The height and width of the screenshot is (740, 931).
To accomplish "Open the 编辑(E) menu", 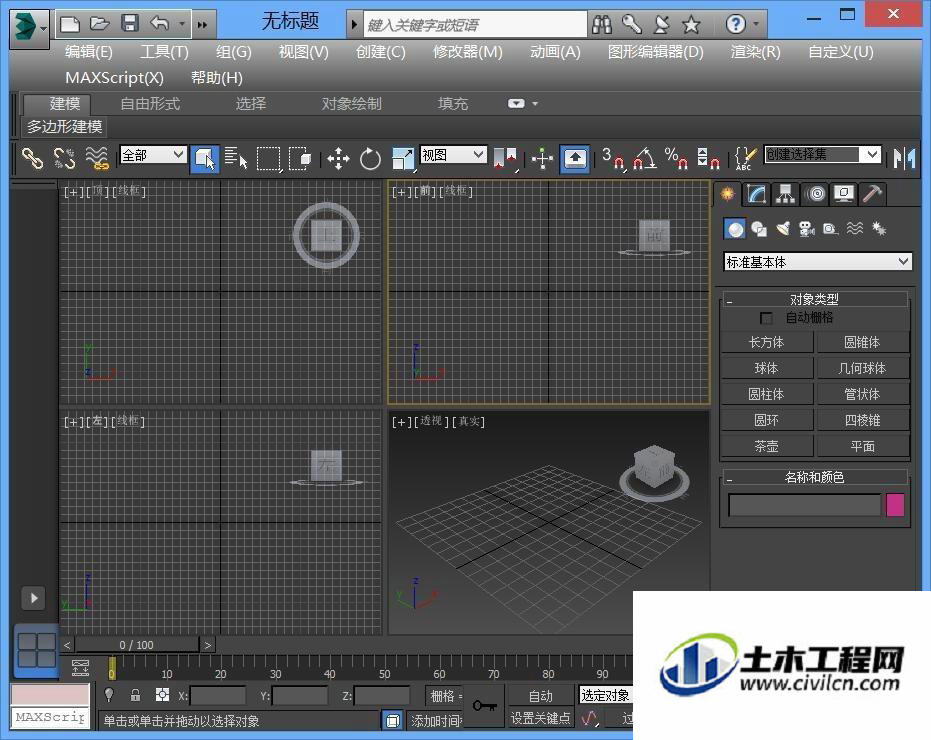I will pyautogui.click(x=88, y=52).
